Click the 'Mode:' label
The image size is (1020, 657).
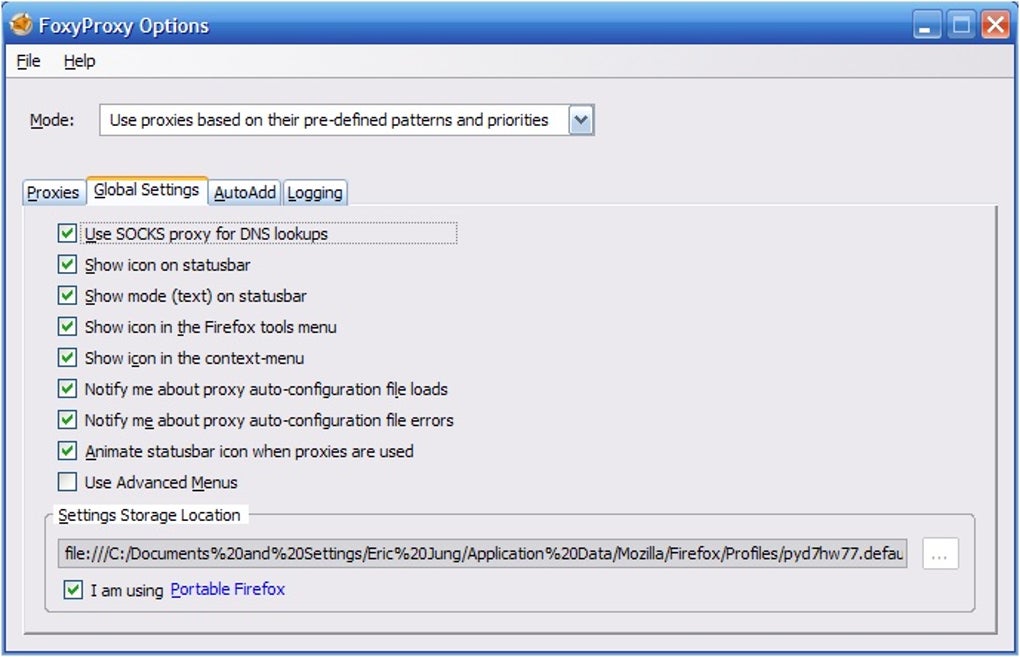tap(52, 120)
